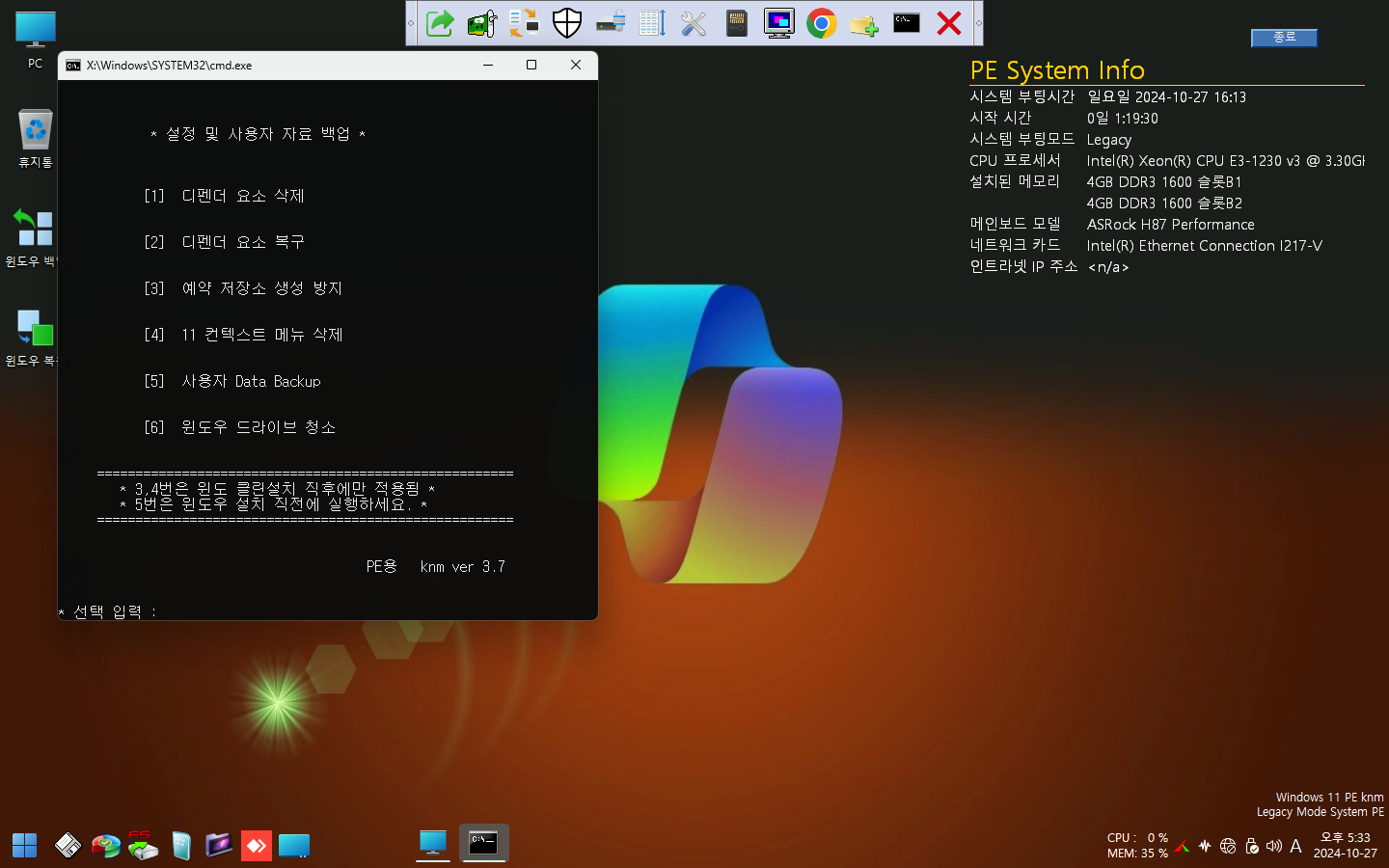Toggle the A input language indicator
Image resolution: width=1389 pixels, height=868 pixels.
1295,846
